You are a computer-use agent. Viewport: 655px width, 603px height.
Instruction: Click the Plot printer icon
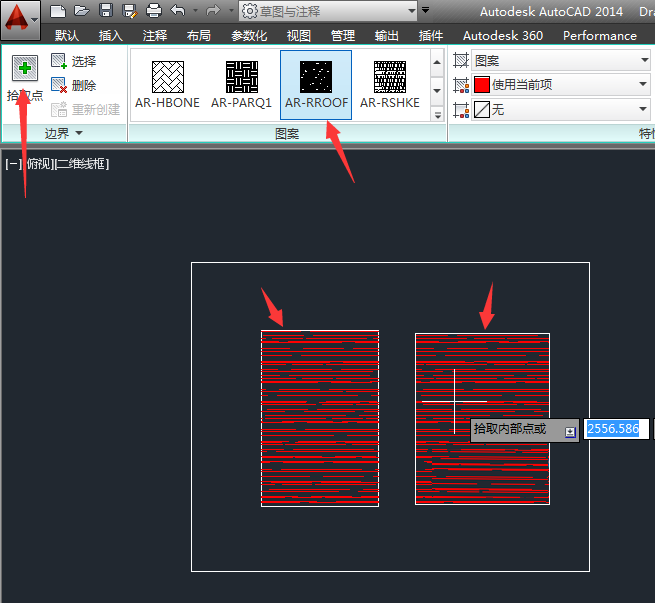[153, 11]
